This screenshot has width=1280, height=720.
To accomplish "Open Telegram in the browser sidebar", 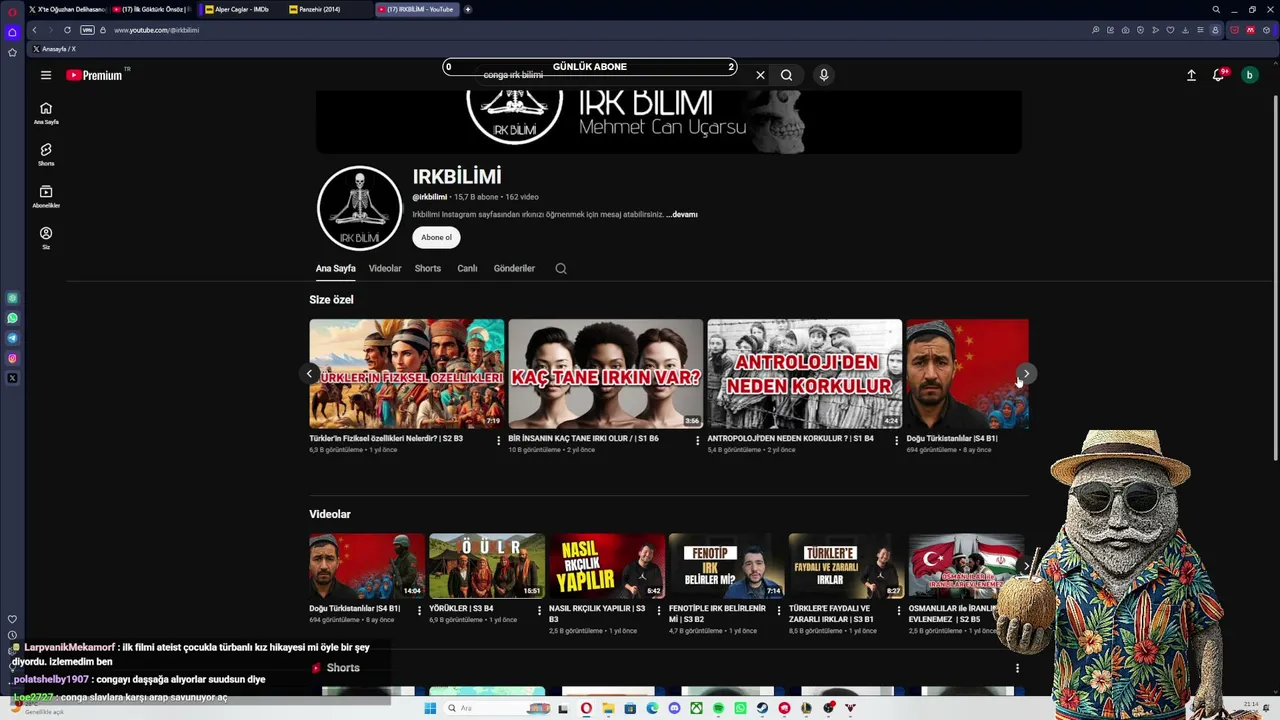I will pyautogui.click(x=12, y=338).
